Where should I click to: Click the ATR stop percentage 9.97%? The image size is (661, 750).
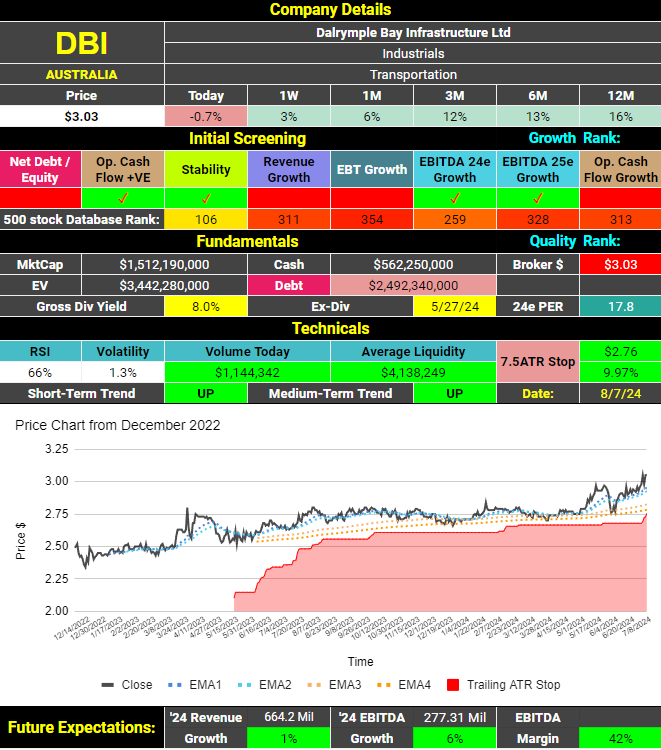click(x=620, y=373)
